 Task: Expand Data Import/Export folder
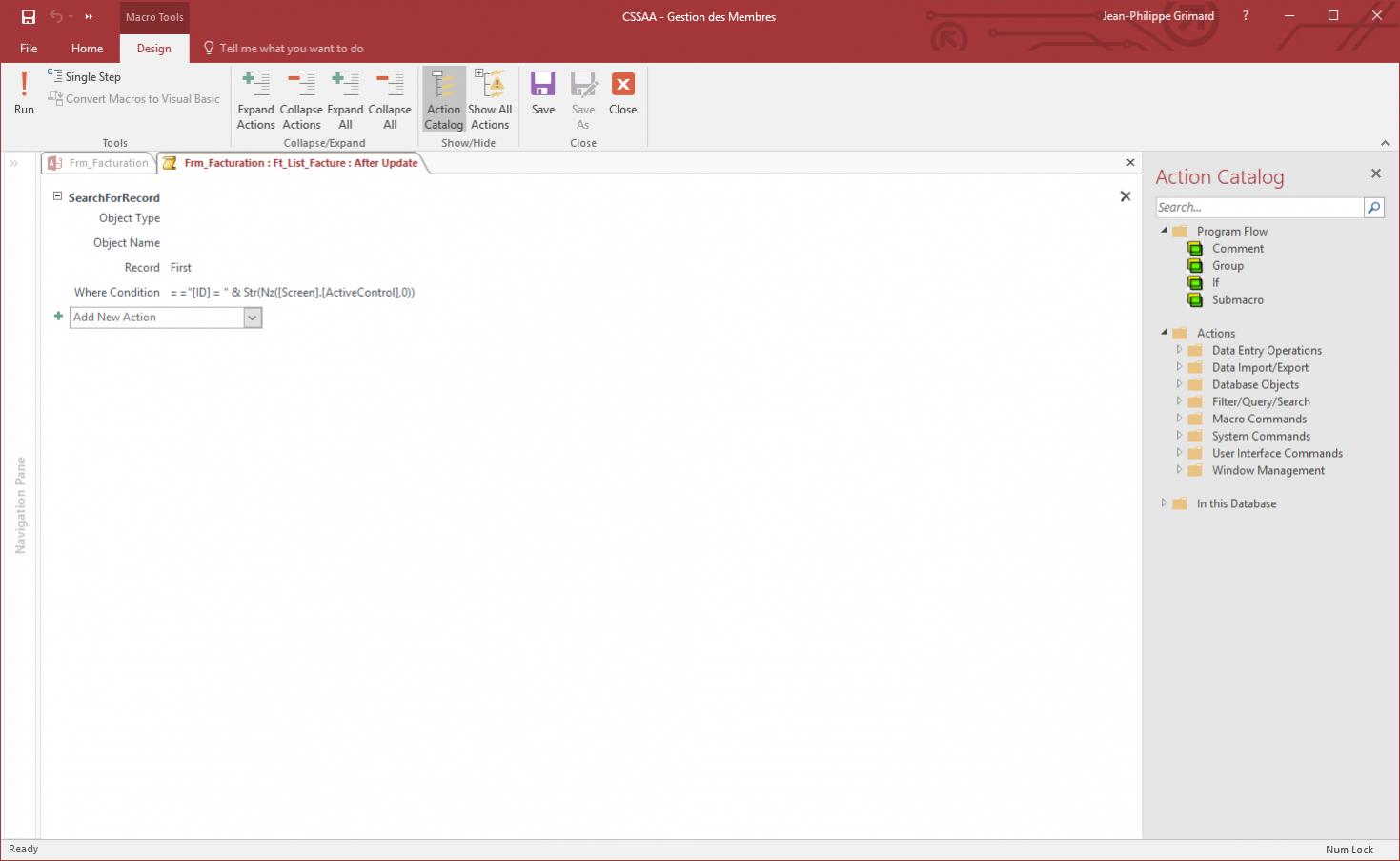[1179, 367]
